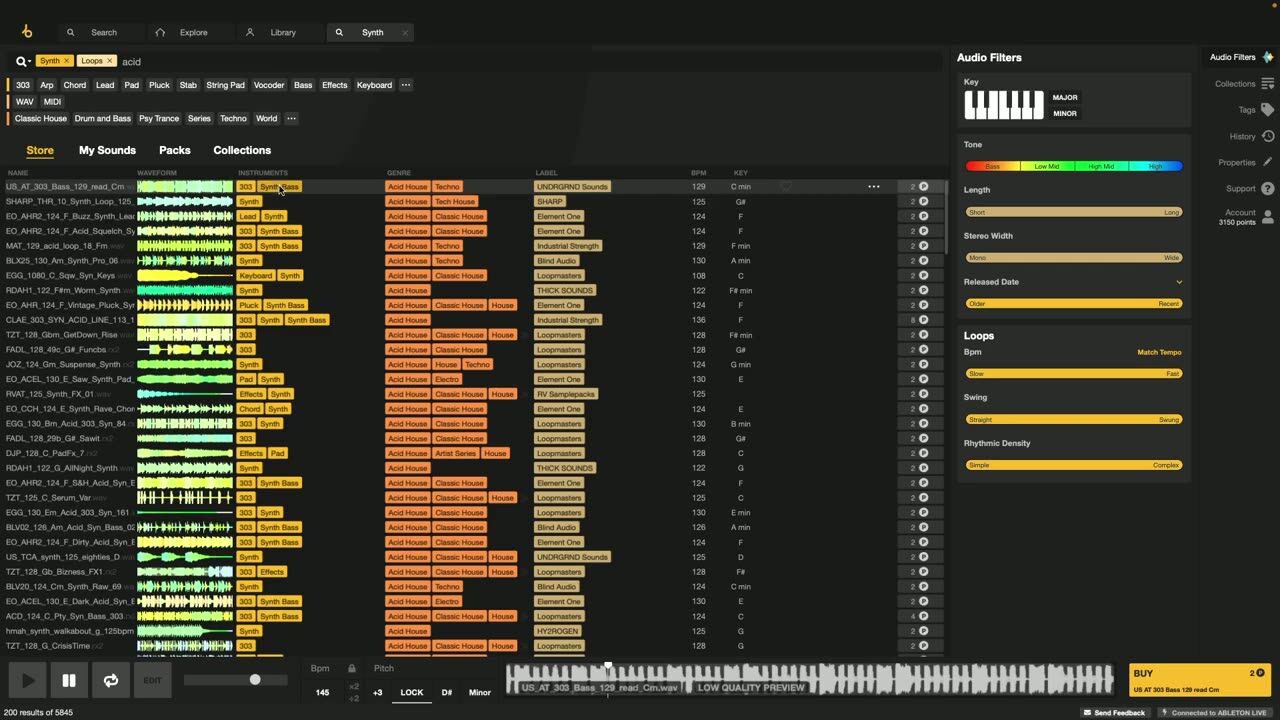This screenshot has width=1280, height=720.
Task: Select the MINOR key filter
Action: 1065,113
